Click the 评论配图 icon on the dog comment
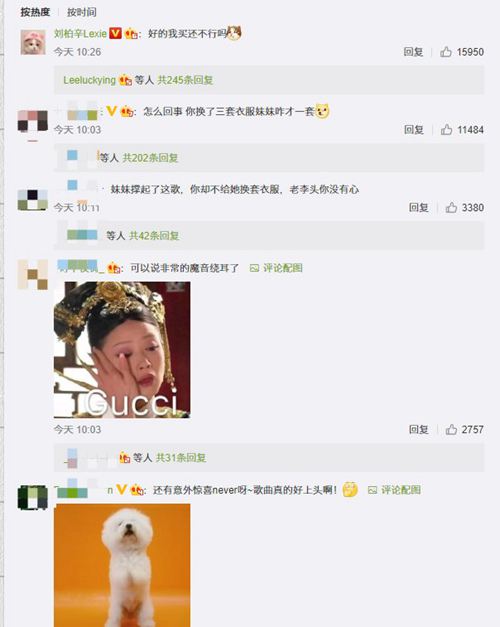Viewport: 500px width, 627px height. [372, 490]
